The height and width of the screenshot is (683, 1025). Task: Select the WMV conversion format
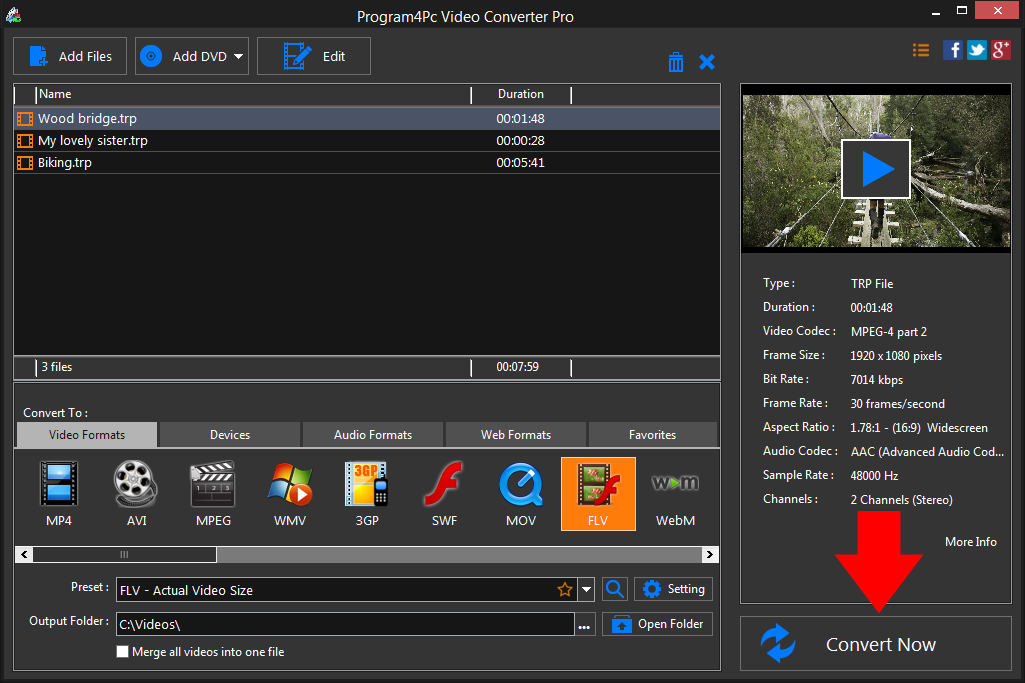[x=290, y=493]
